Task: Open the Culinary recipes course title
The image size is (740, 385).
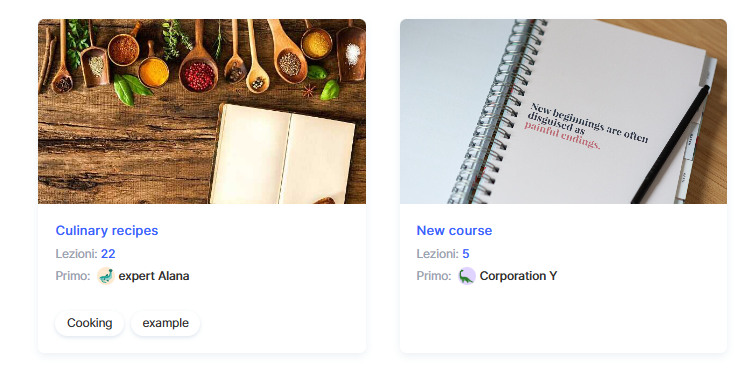Action: click(107, 230)
